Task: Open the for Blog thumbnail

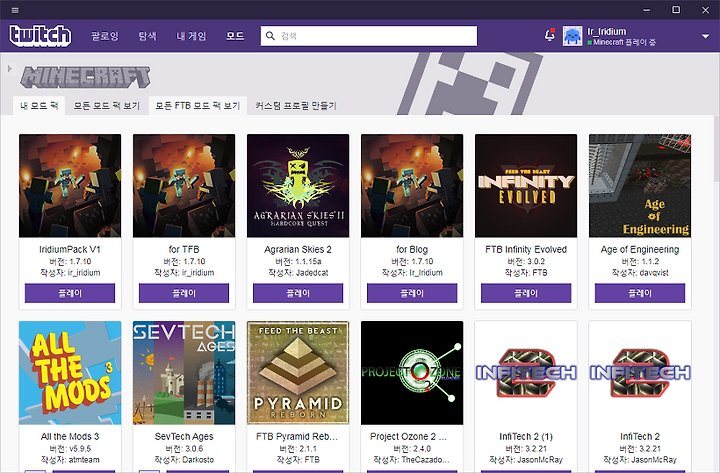Action: pos(412,186)
